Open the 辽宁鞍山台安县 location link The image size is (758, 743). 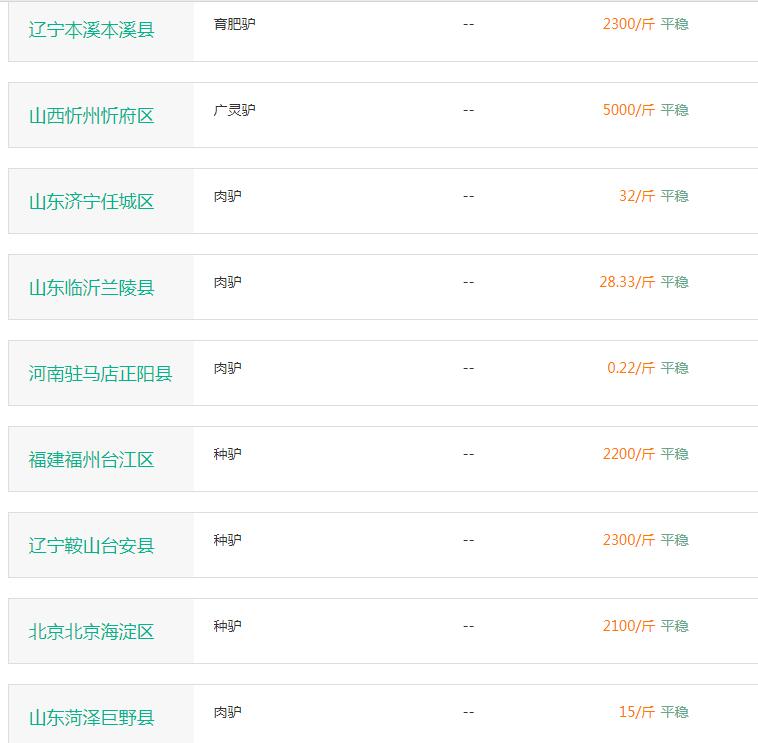pyautogui.click(x=91, y=546)
